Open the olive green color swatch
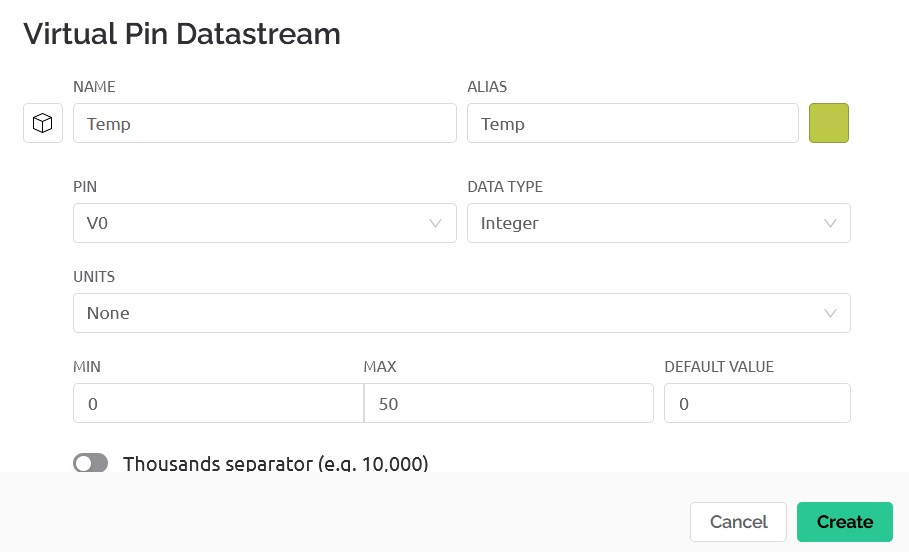This screenshot has width=909, height=552. point(828,123)
